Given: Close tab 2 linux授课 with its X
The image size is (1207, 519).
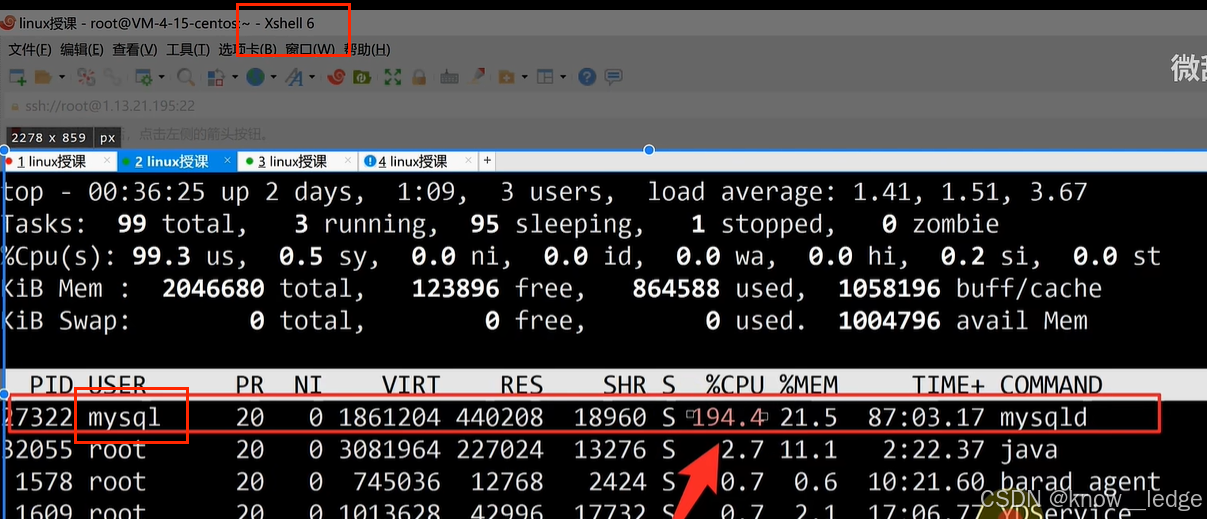Looking at the screenshot, I should (229, 161).
